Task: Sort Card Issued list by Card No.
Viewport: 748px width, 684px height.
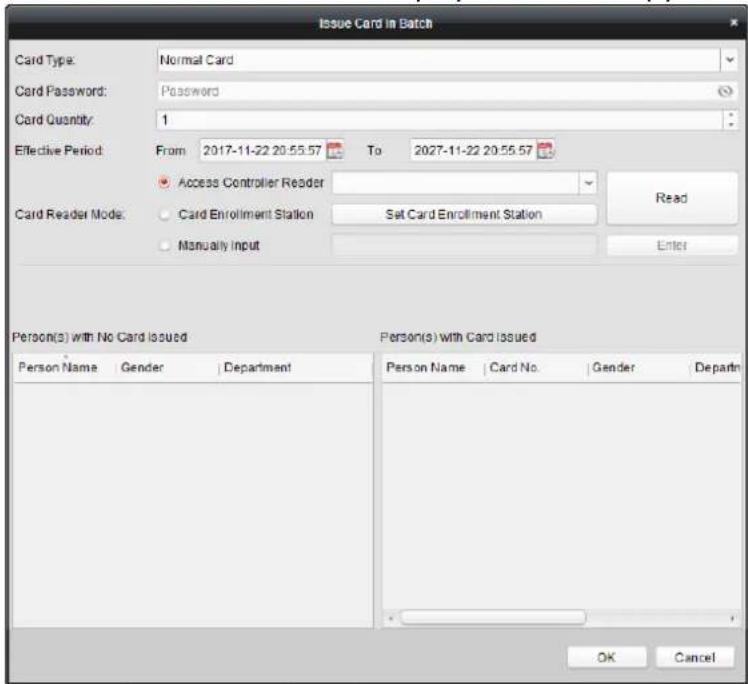Action: point(536,367)
